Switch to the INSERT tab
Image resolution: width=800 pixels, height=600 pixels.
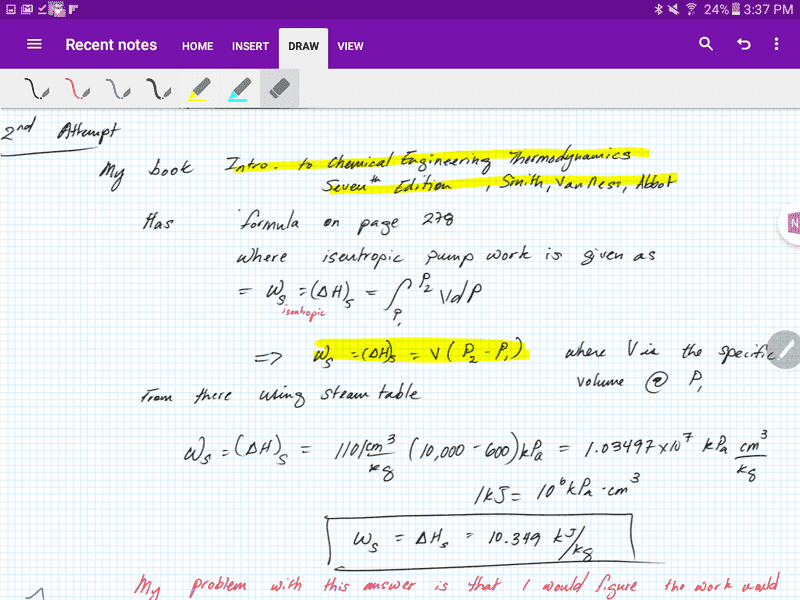tap(250, 46)
